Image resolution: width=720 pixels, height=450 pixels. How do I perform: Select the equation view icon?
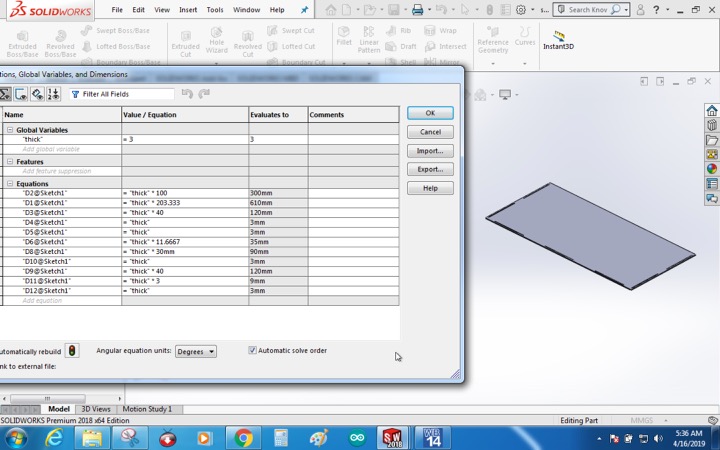(5, 94)
